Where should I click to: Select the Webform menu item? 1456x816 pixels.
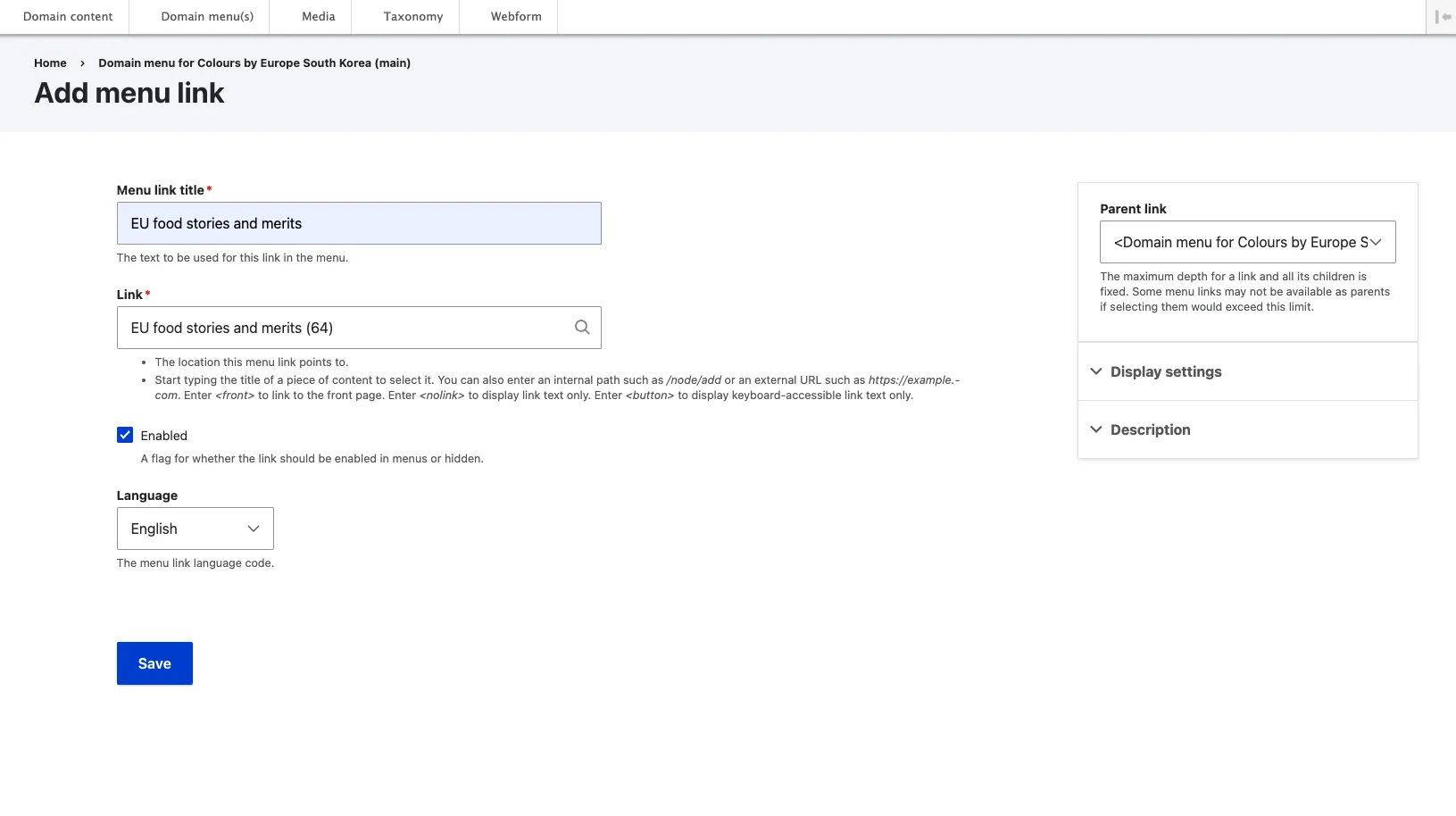(516, 17)
